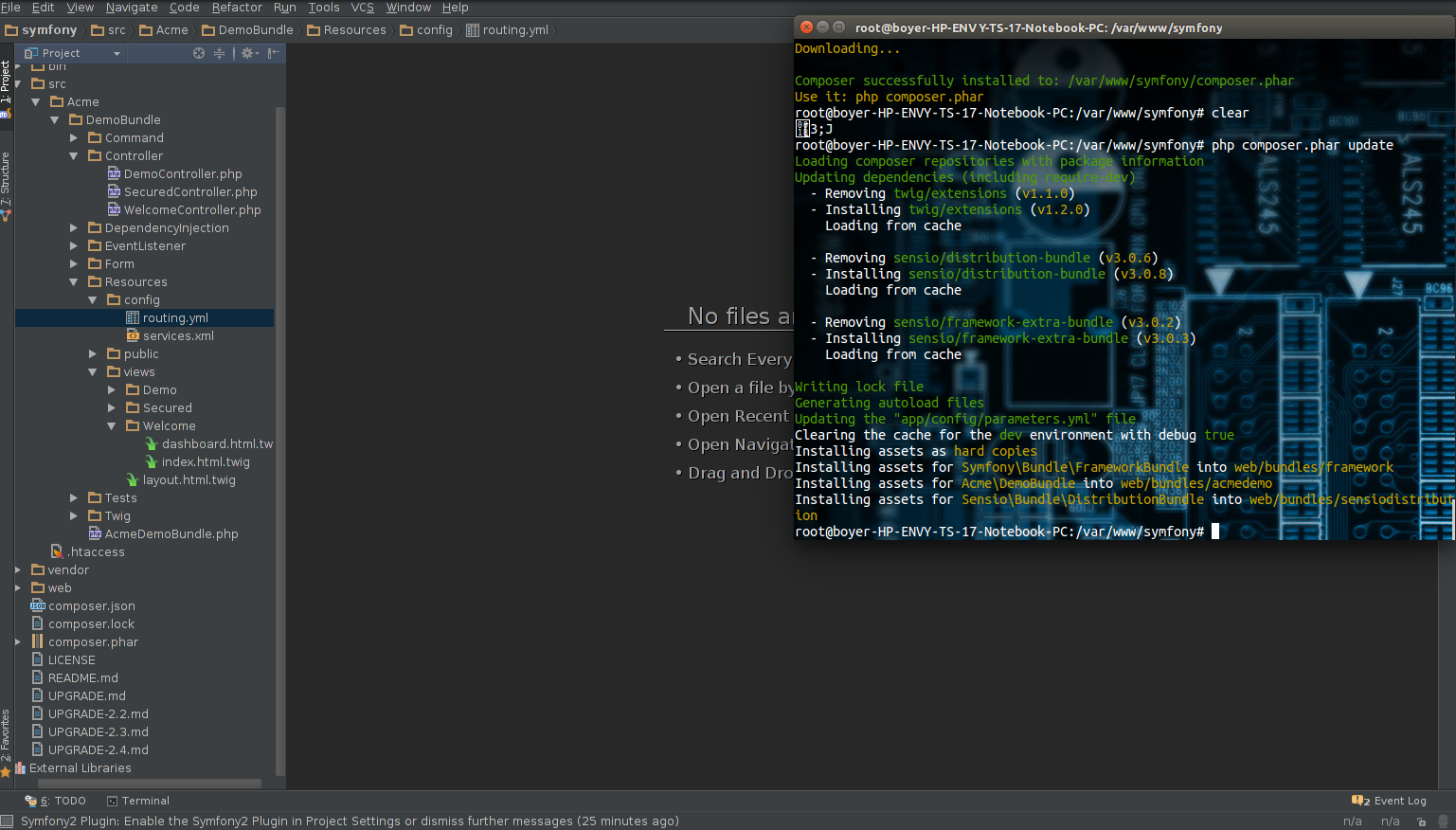This screenshot has width=1456, height=830.
Task: Open the Terminal tool window button
Action: 138,802
